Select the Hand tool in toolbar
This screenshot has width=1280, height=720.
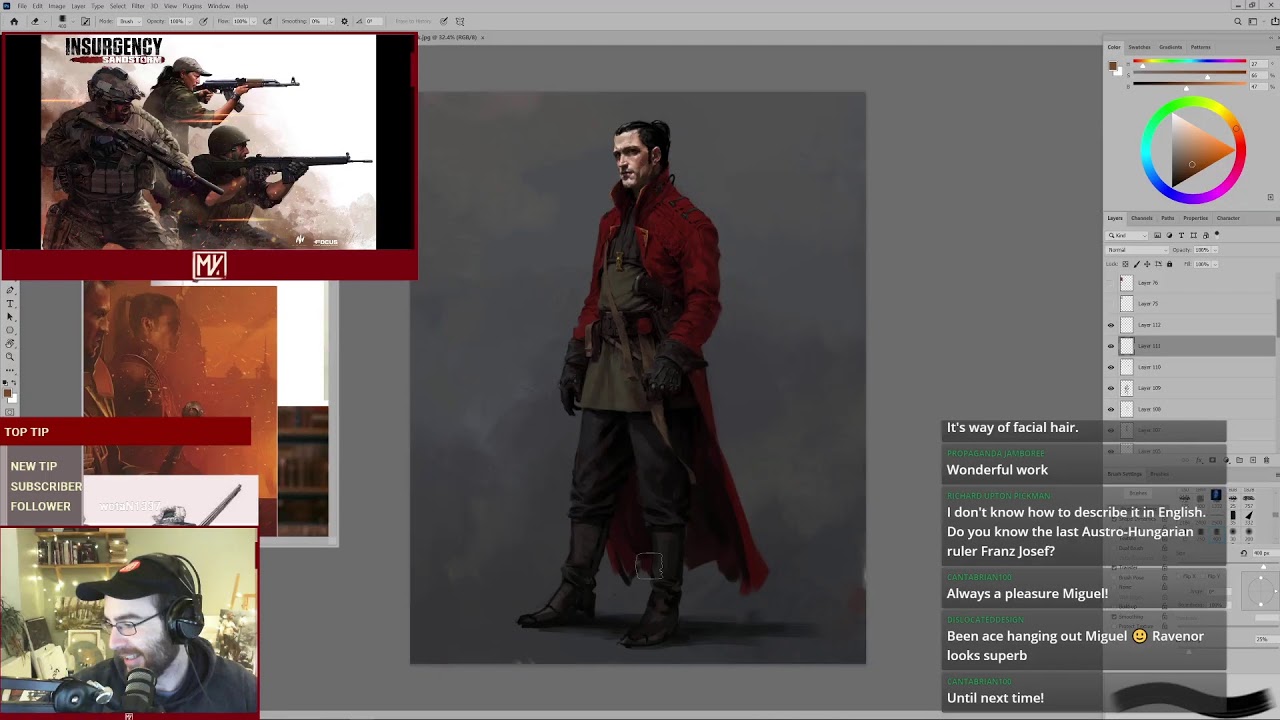pos(10,343)
